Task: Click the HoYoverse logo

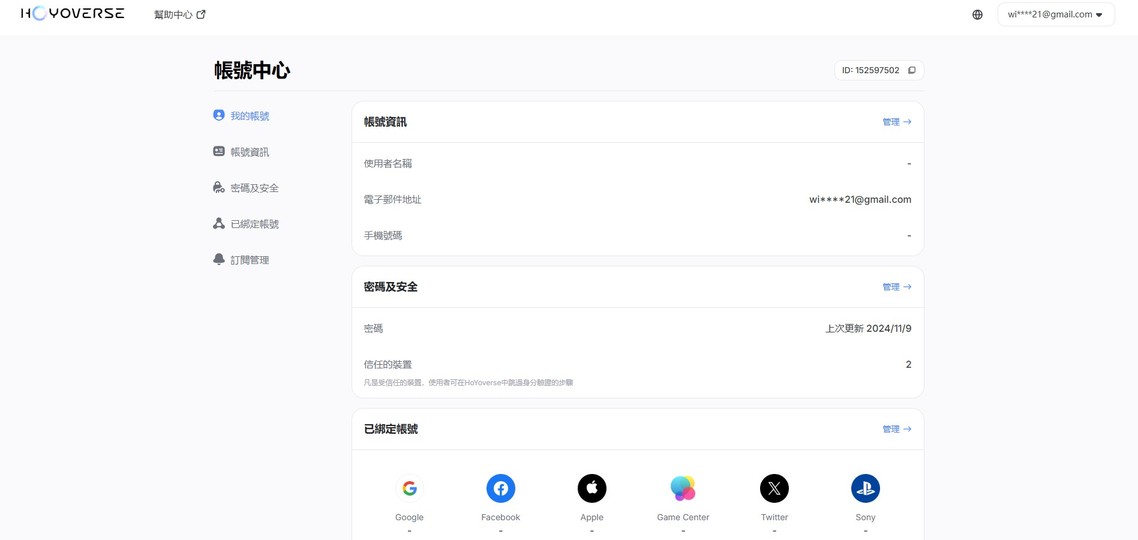Action: (x=73, y=14)
